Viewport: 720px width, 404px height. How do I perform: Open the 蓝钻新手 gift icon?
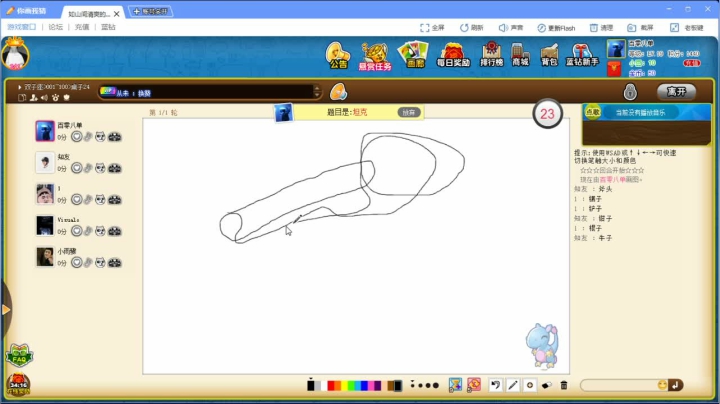pos(582,55)
